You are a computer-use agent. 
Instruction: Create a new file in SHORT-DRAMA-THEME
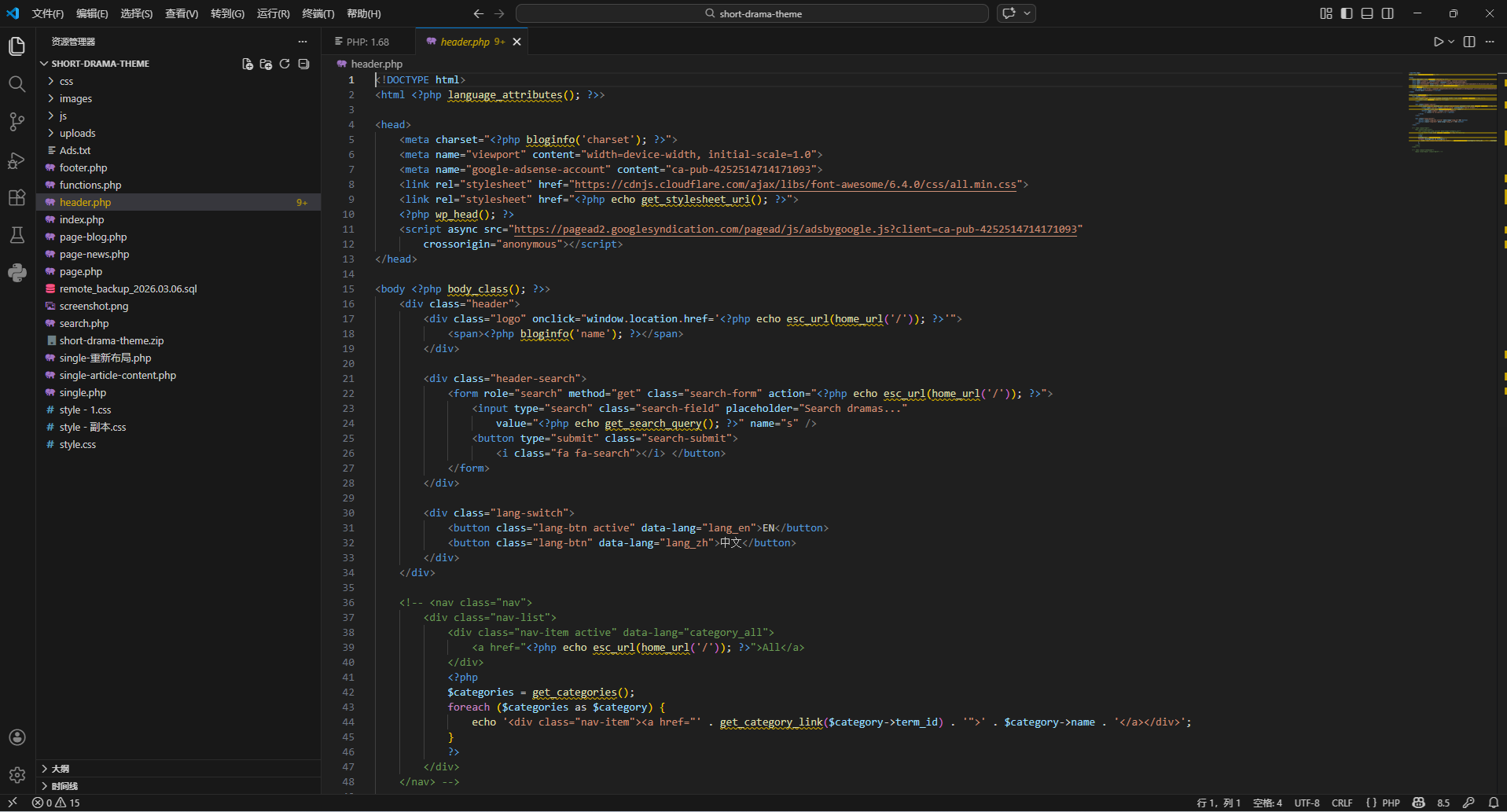click(x=247, y=64)
